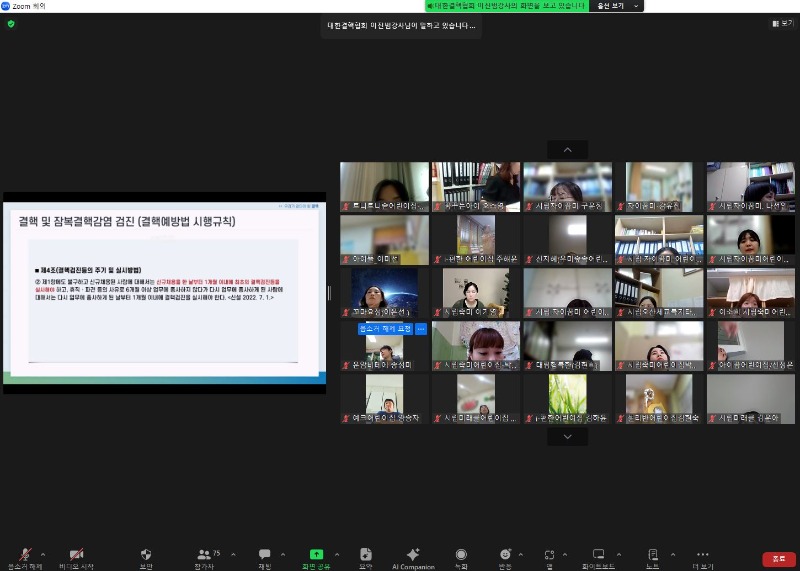The width and height of the screenshot is (800, 571).
Task: Open the View layout menu top right
Action: [782, 23]
